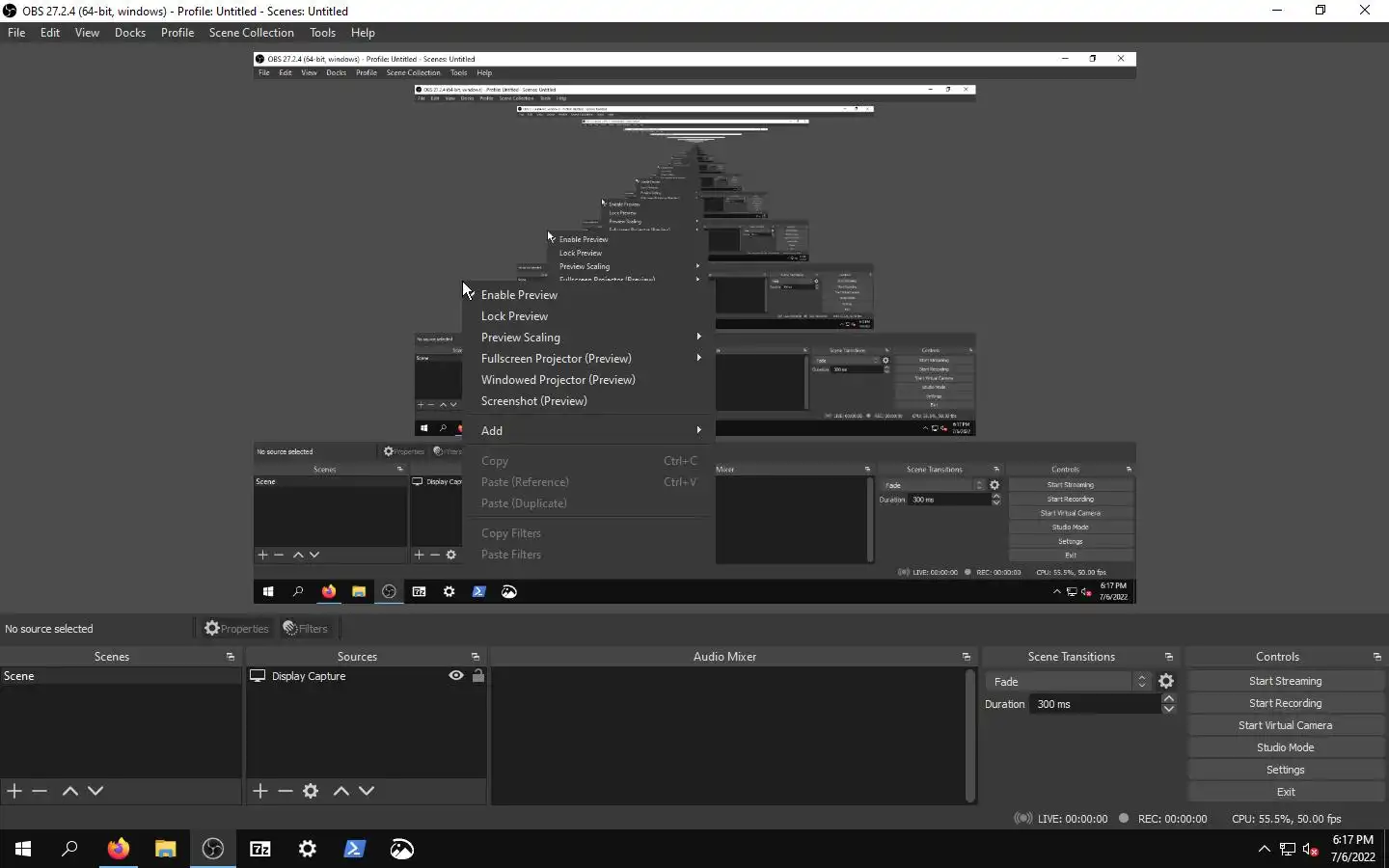Click the Duration 300 ms field

pyautogui.click(x=1096, y=704)
